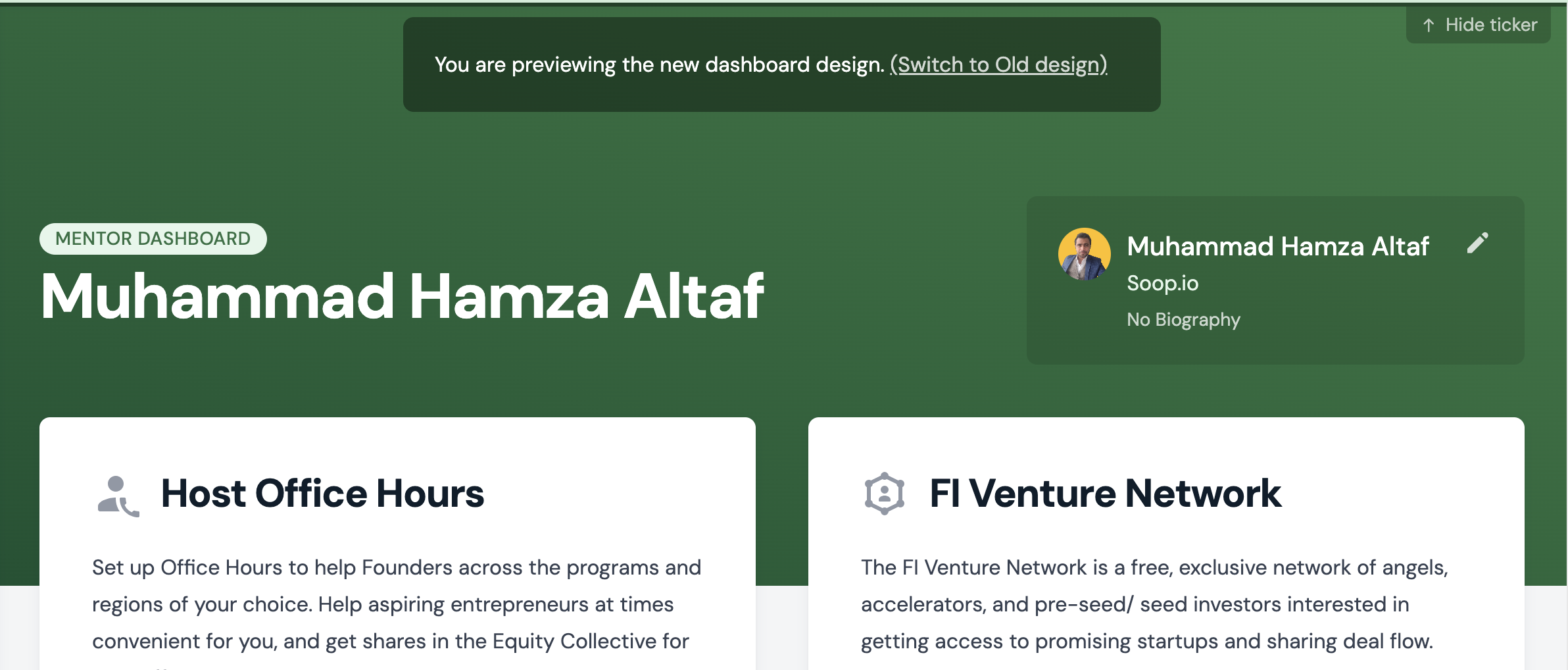1568x670 pixels.
Task: Click the pencil edit profile icon
Action: pos(1477,243)
